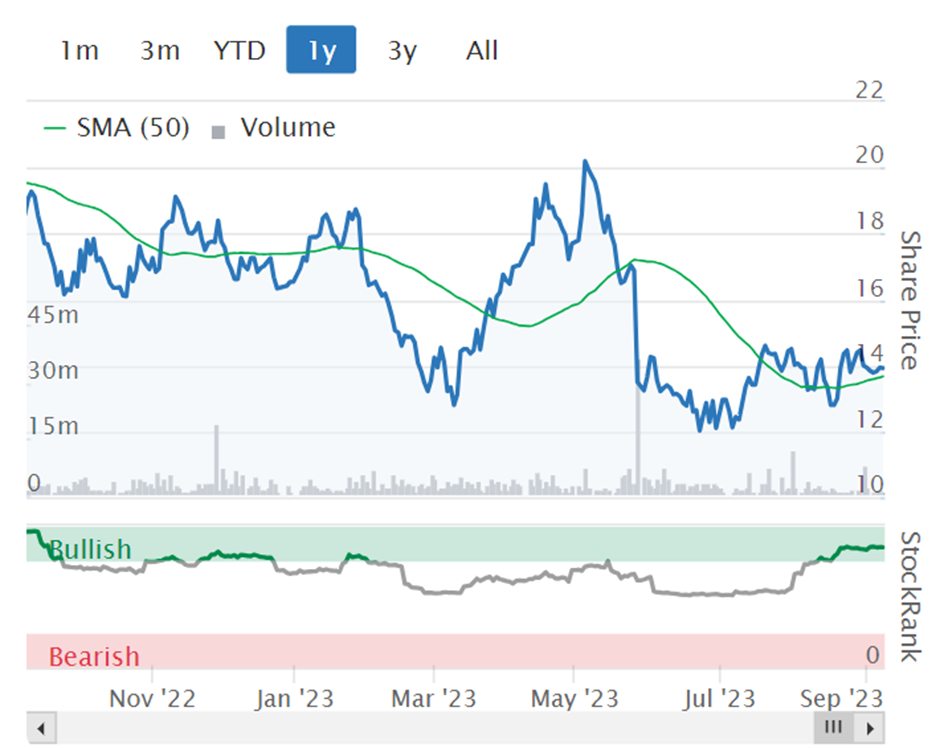Click the 30m volume axis label
940x748 pixels.
coord(53,370)
